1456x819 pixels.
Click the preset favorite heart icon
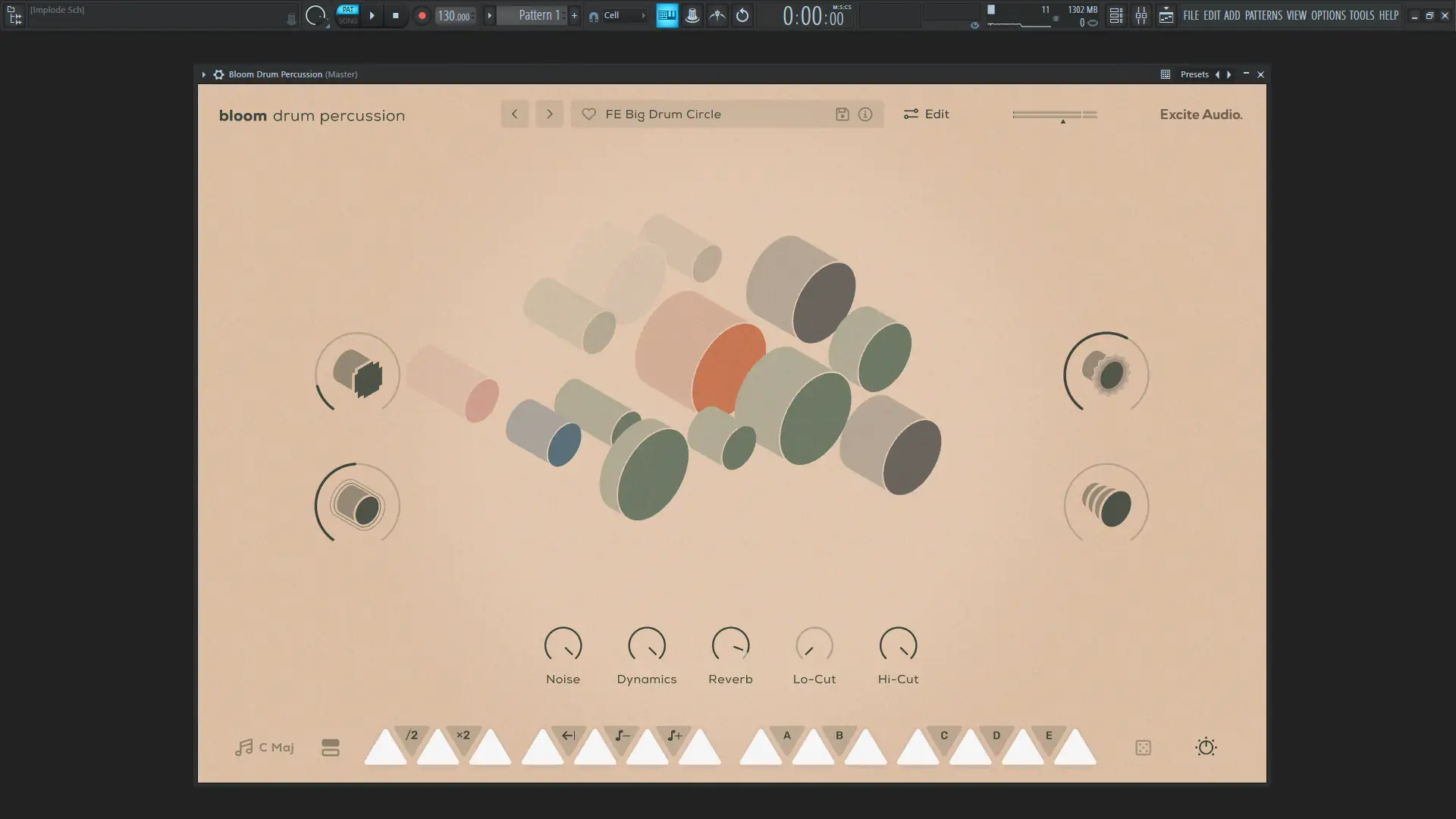coord(588,115)
